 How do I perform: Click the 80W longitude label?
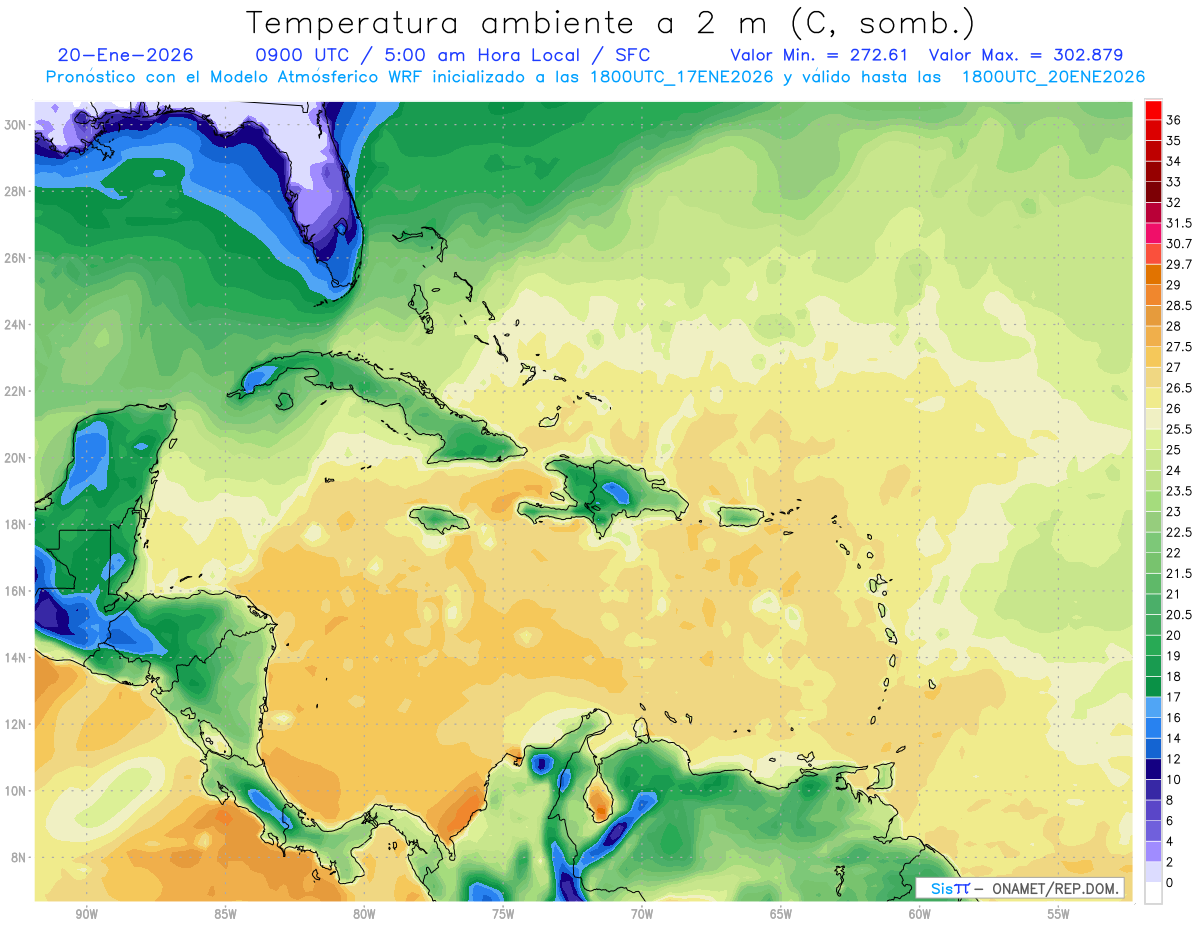pos(364,914)
